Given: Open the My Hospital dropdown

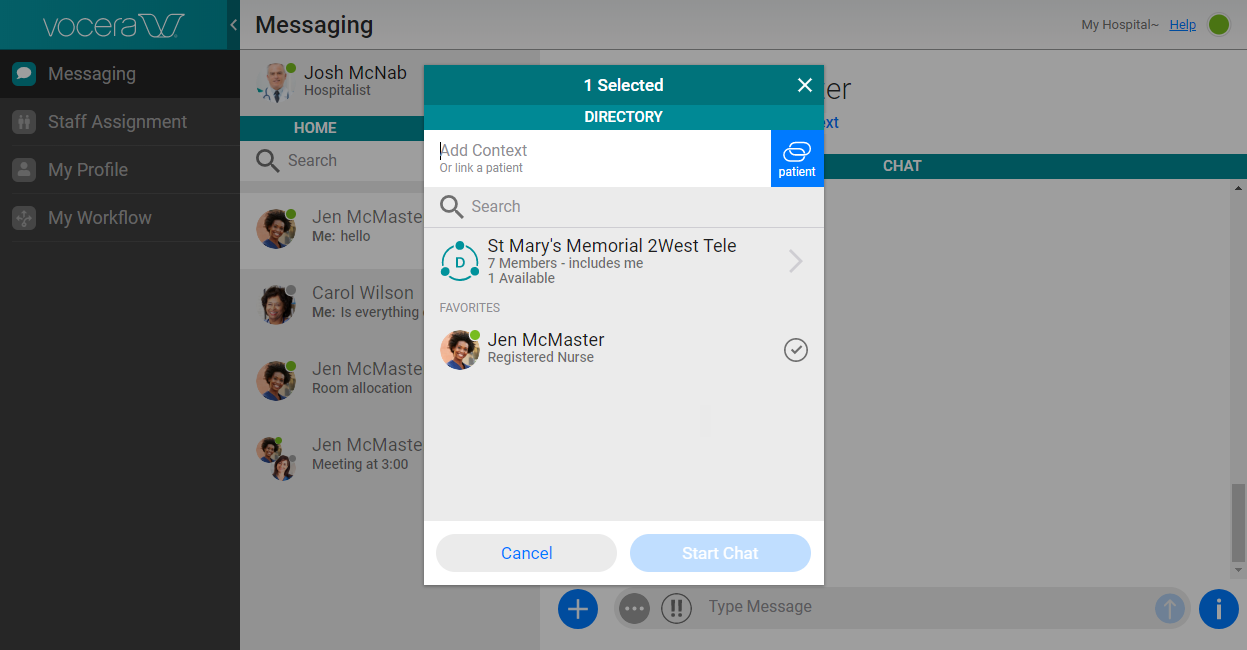Looking at the screenshot, I should (x=1119, y=25).
